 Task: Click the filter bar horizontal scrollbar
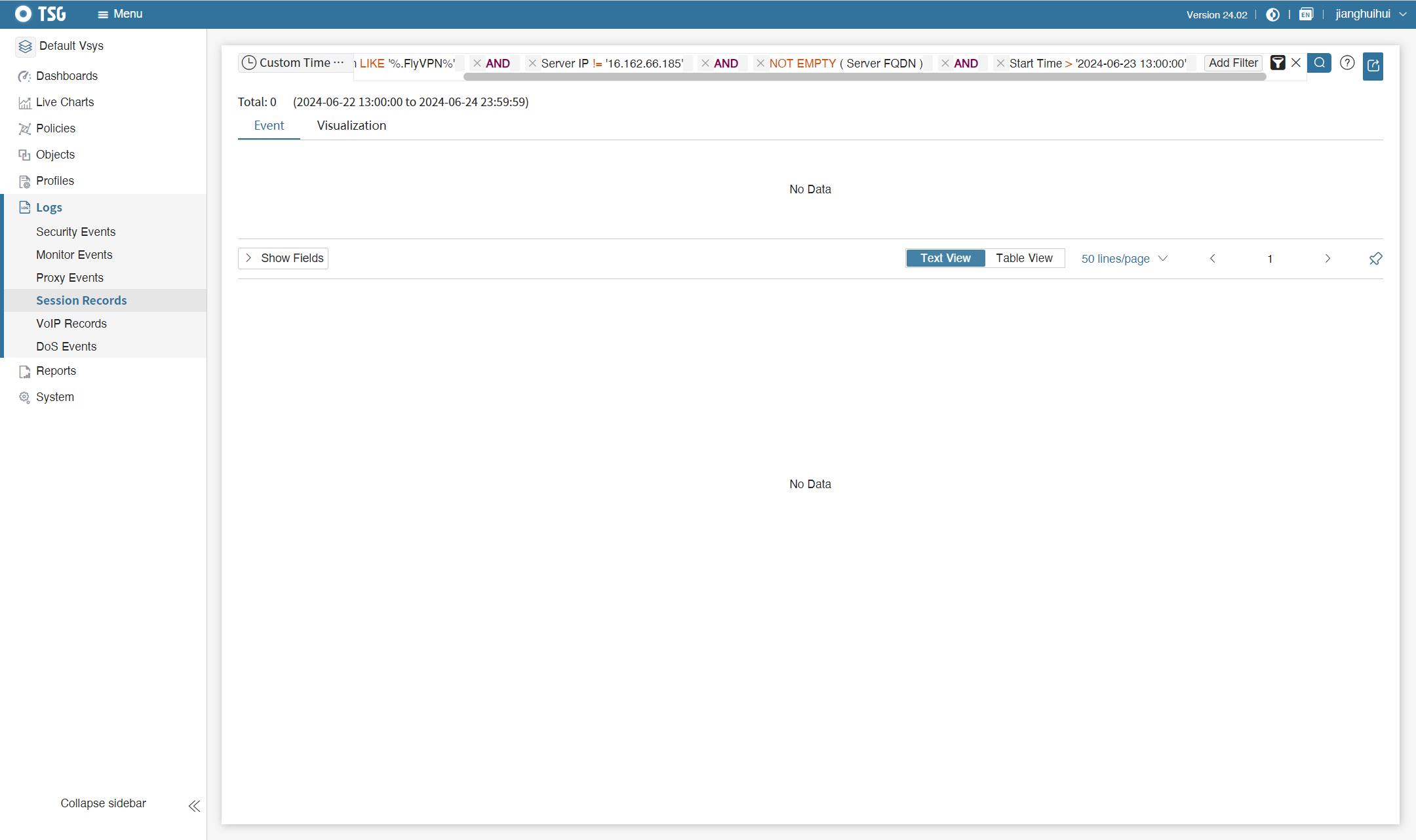(x=864, y=77)
